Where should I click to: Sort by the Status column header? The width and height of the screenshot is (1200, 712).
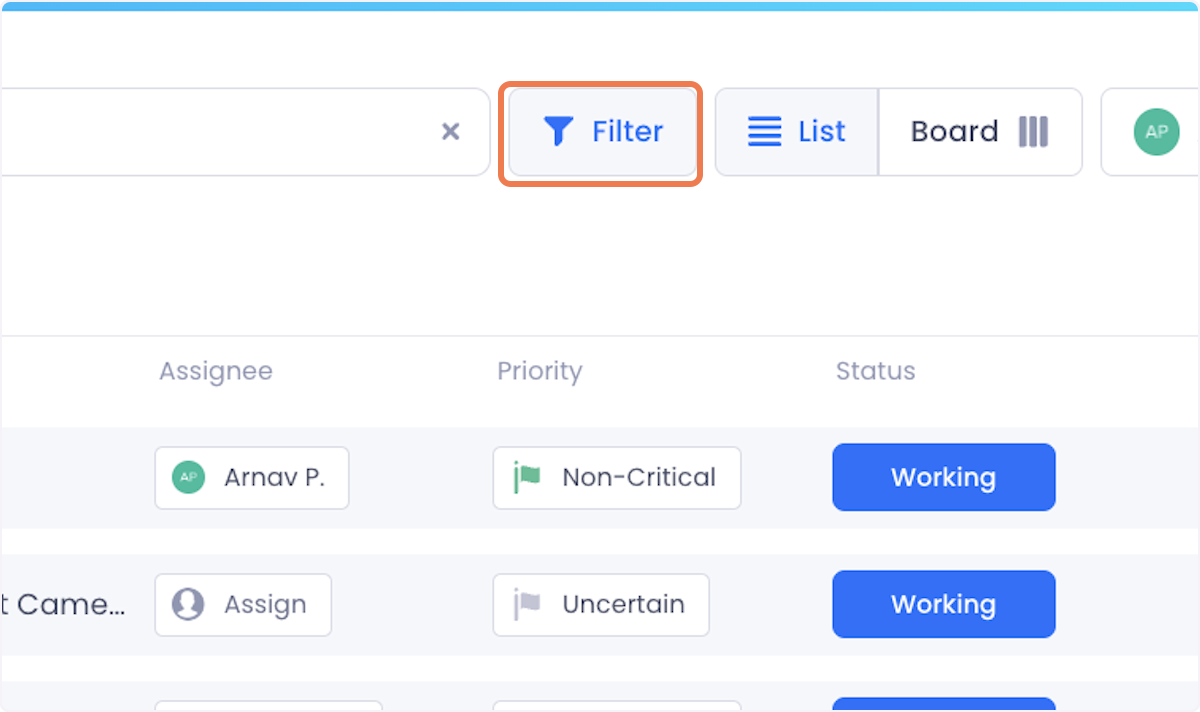point(876,371)
